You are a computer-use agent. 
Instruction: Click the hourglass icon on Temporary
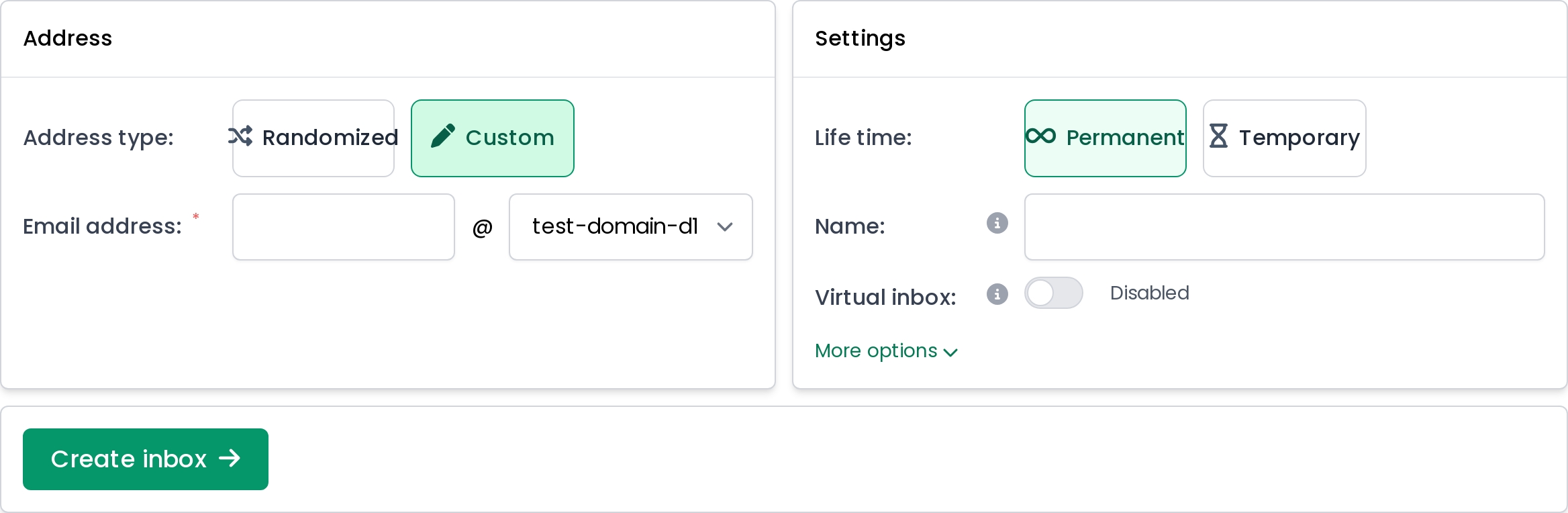click(1220, 137)
